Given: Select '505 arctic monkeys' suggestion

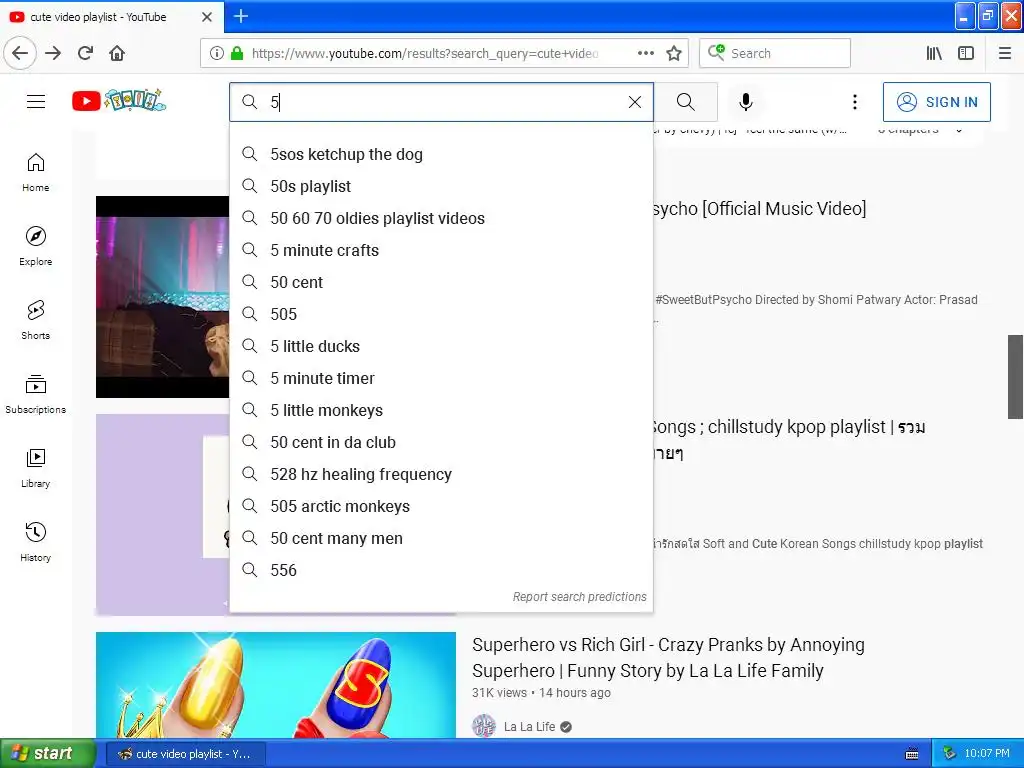Looking at the screenshot, I should click(441, 506).
